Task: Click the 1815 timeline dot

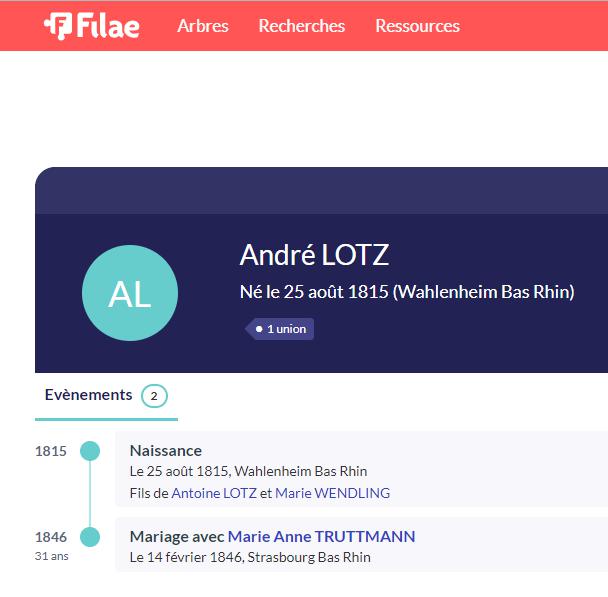Action: pyautogui.click(x=90, y=451)
